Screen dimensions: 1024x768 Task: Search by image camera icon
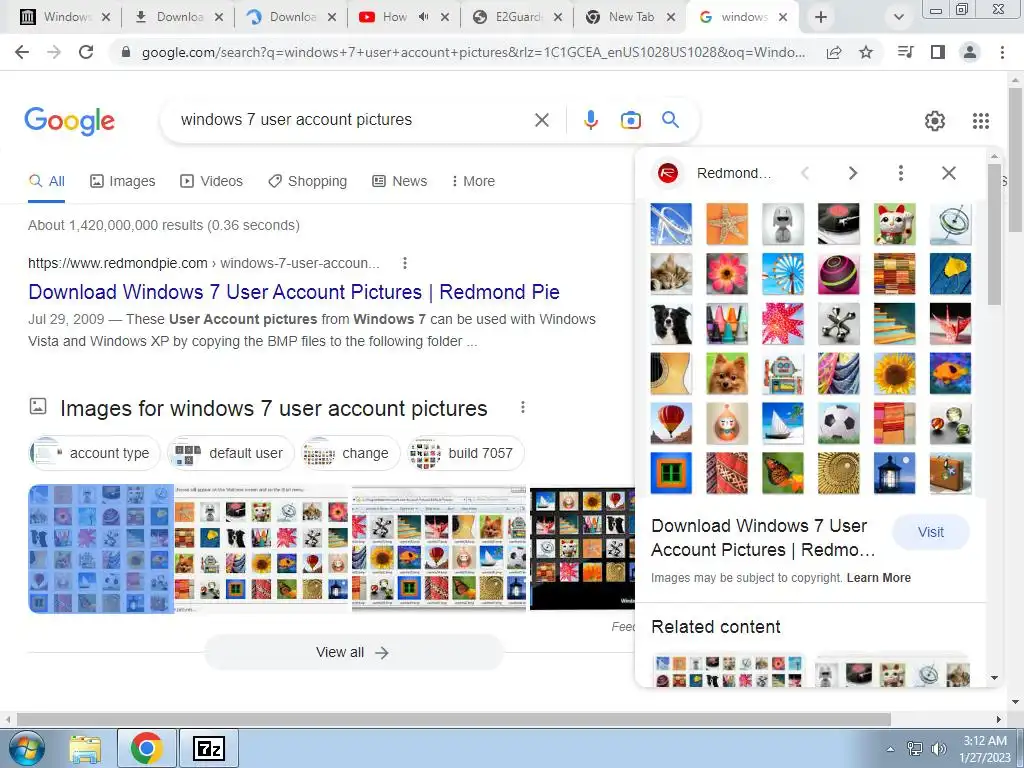pos(630,120)
